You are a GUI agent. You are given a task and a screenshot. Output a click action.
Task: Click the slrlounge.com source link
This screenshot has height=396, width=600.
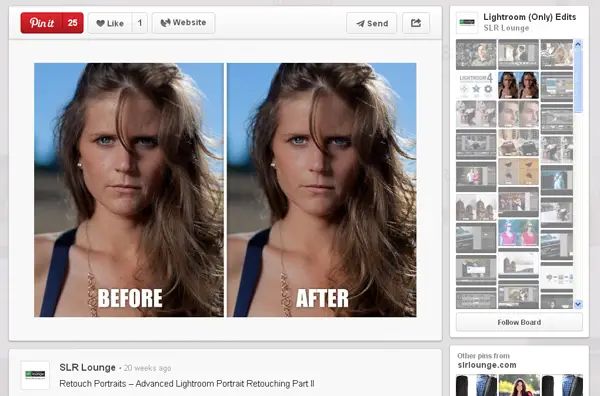(487, 365)
